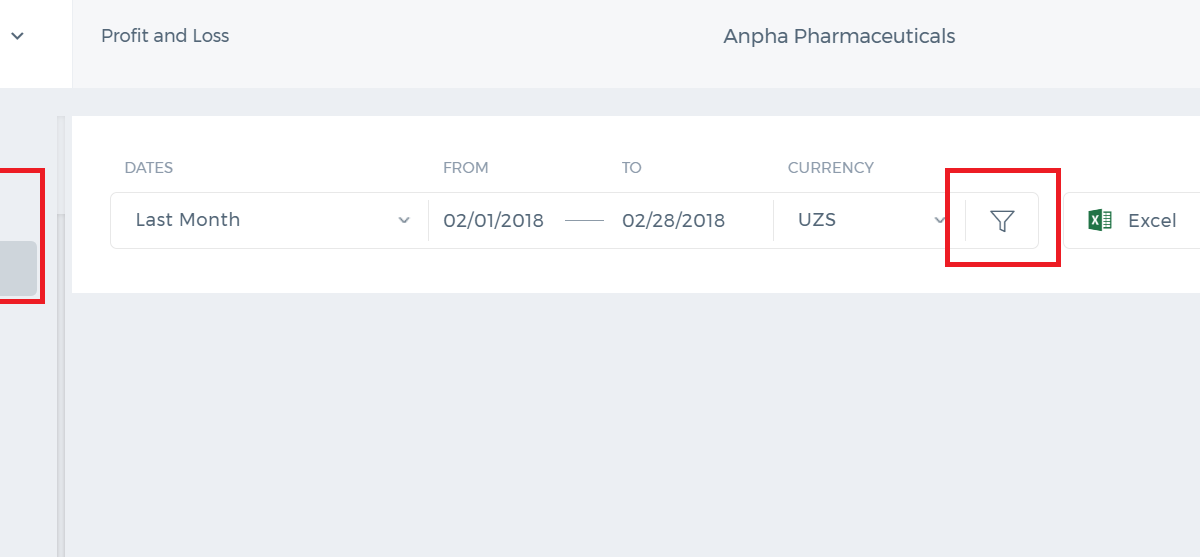Viewport: 1200px width, 557px height.
Task: Open the funnel filter options
Action: click(1002, 221)
